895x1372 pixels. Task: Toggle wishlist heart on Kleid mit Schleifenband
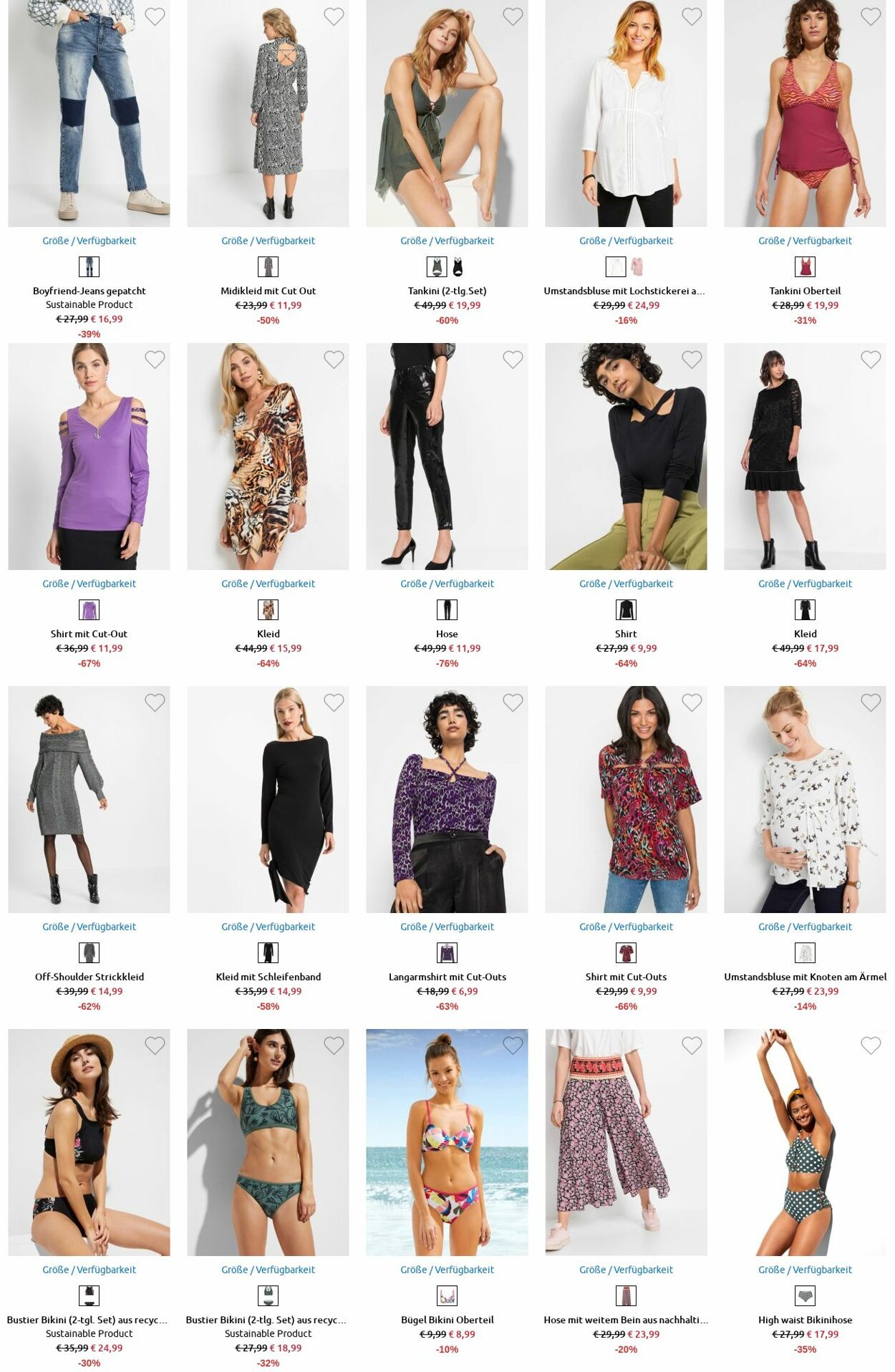334,702
